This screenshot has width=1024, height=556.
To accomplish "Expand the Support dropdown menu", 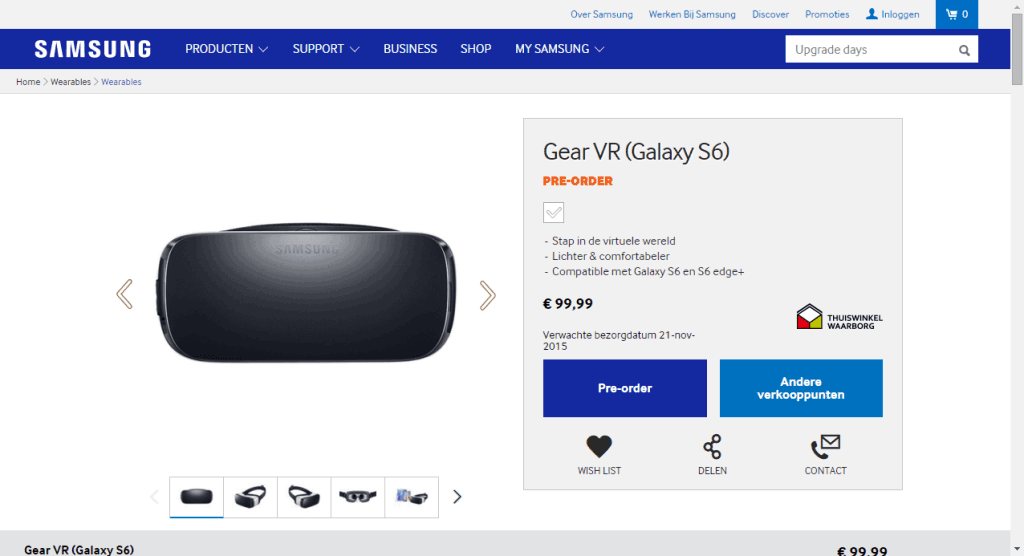I will coord(326,49).
